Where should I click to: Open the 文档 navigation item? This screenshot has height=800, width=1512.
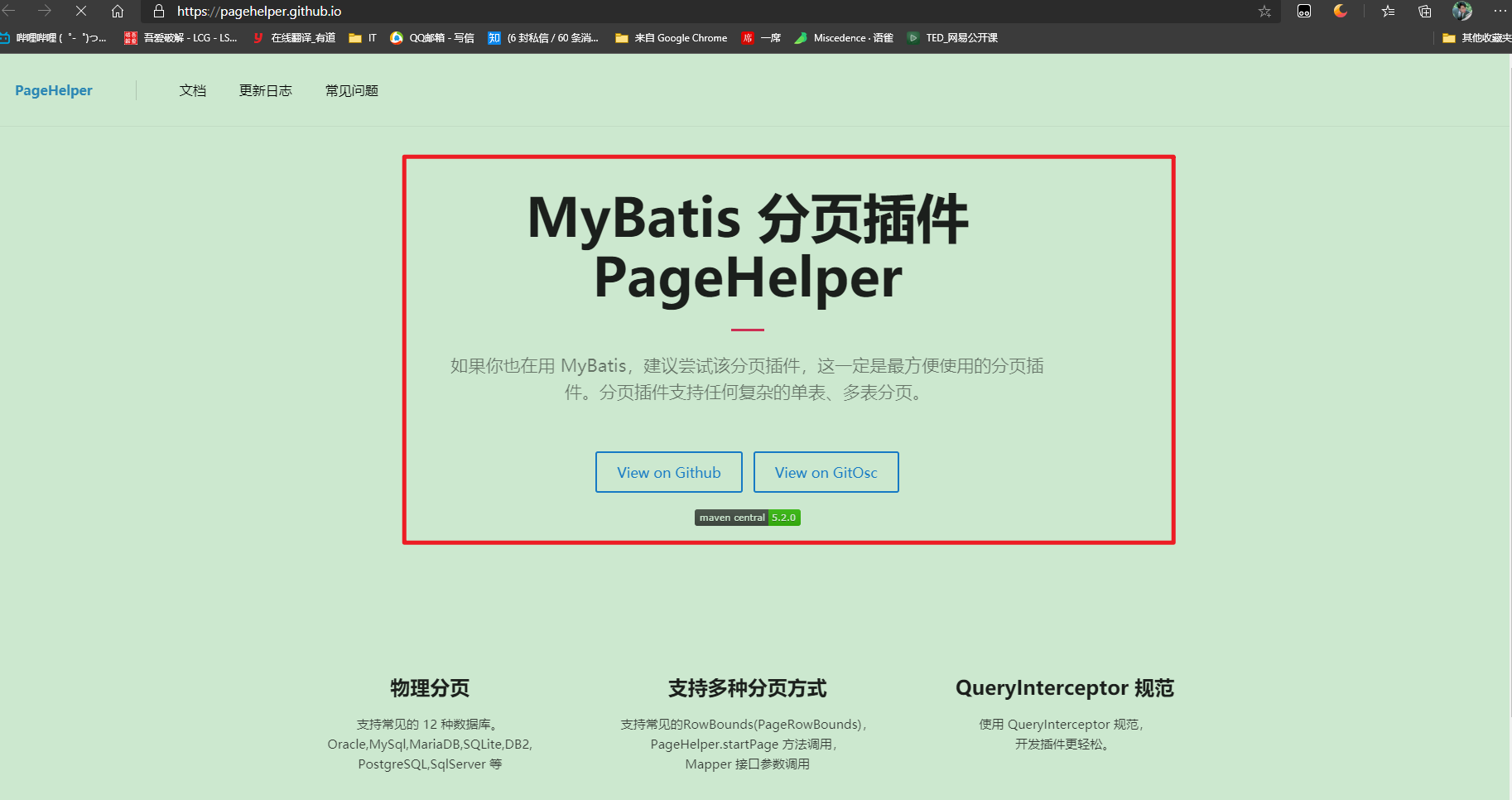(x=193, y=90)
